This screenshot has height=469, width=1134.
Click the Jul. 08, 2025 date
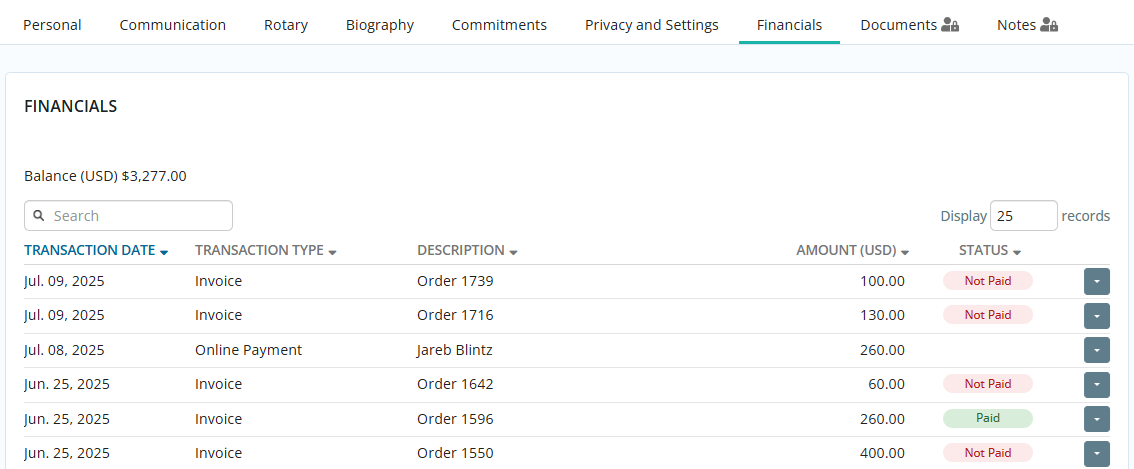pos(64,350)
